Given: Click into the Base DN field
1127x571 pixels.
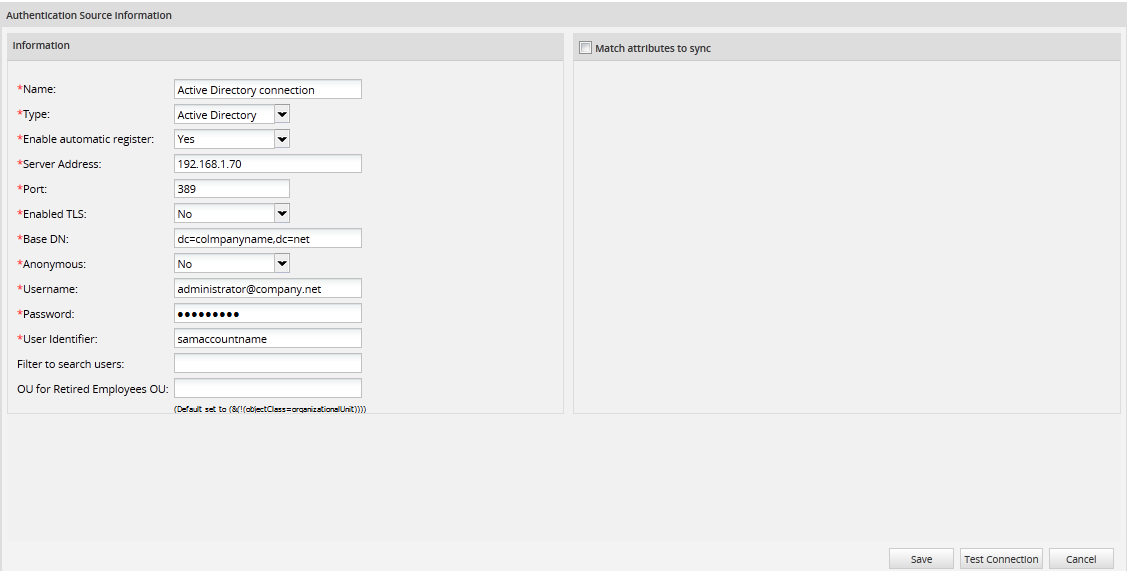Looking at the screenshot, I should pos(267,239).
